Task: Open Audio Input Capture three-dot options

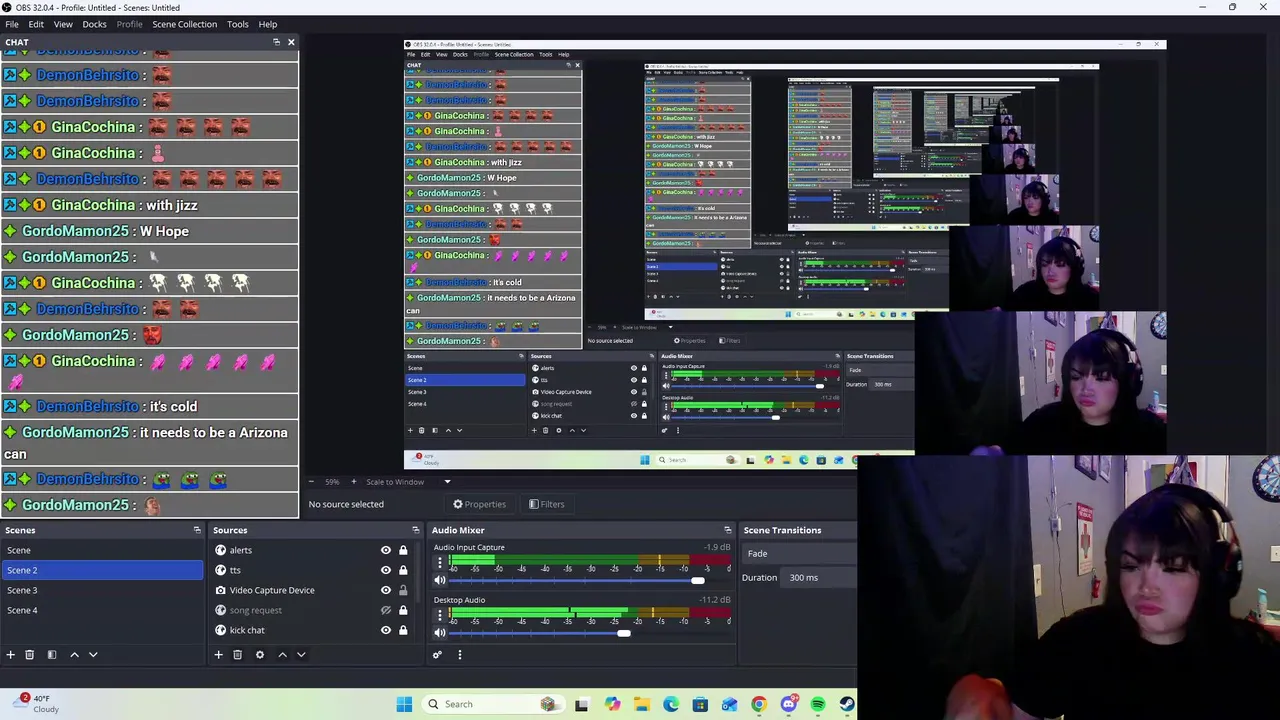Action: pos(440,563)
